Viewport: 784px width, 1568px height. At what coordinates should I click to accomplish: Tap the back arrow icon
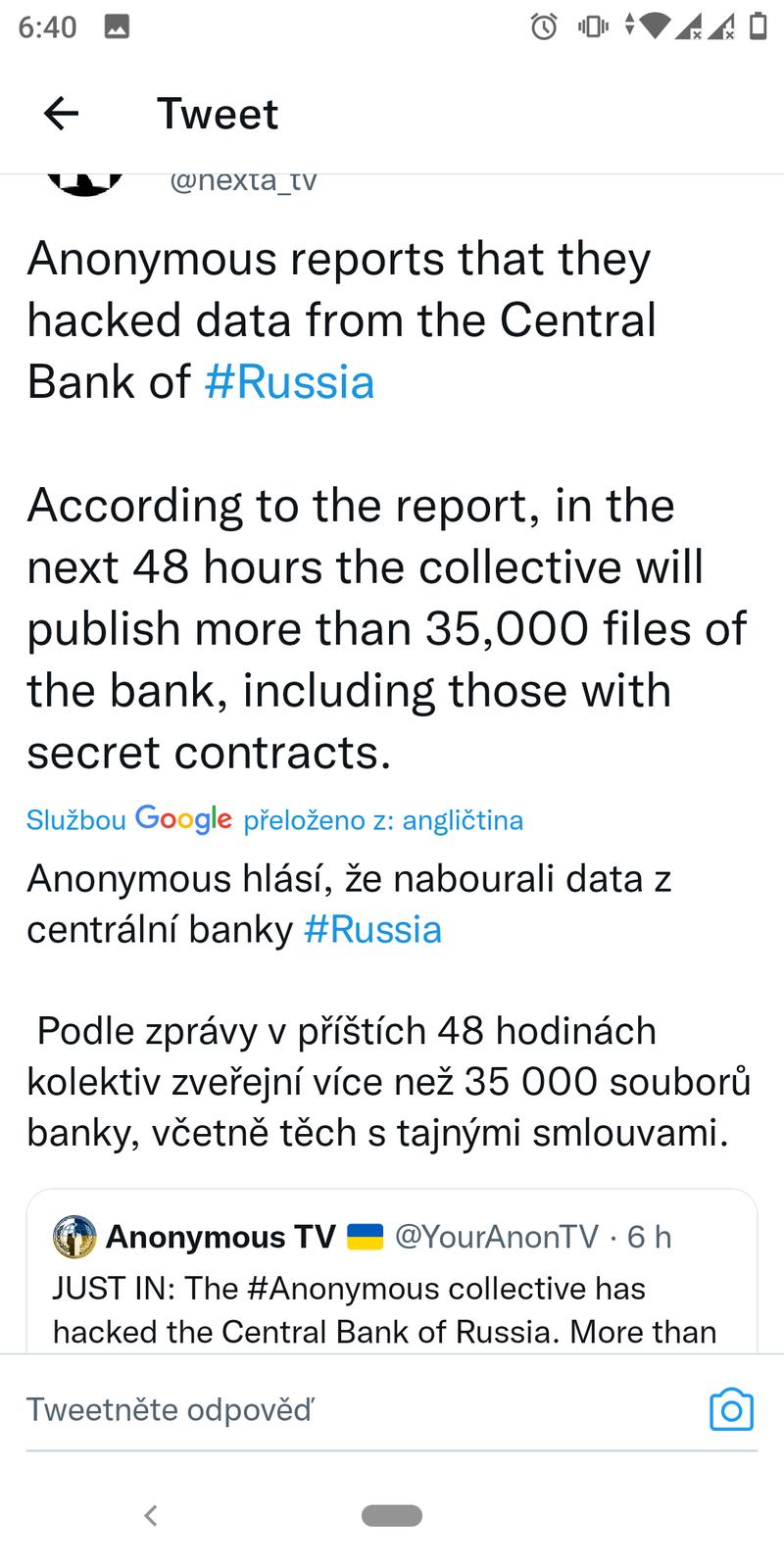61,114
